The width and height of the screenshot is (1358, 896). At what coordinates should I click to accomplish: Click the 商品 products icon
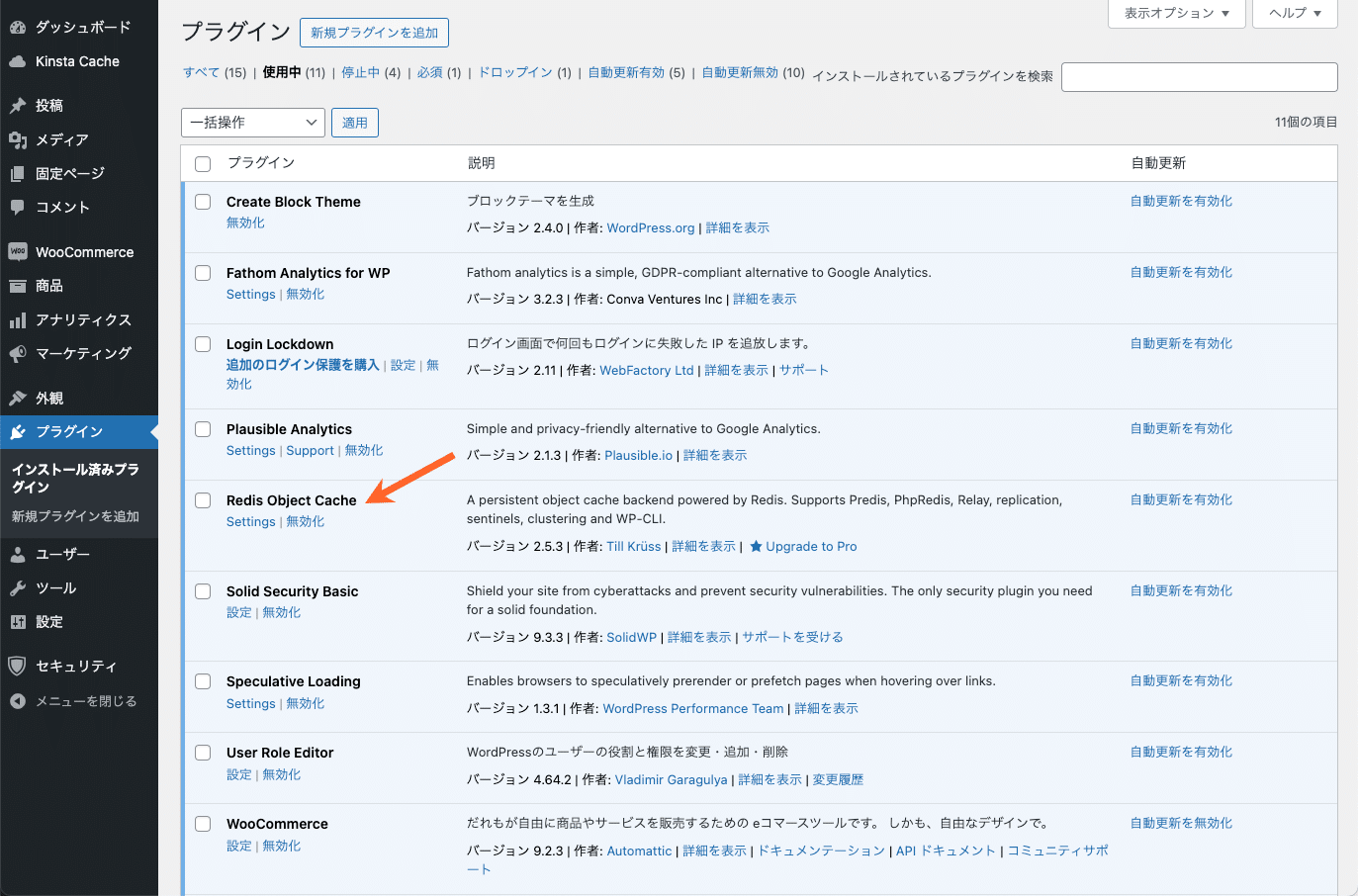18,286
